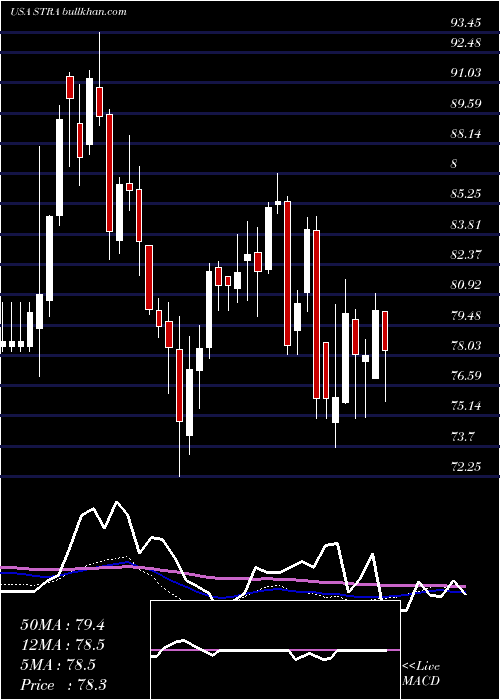The image size is (500, 700).
Task: Click the 89.59 price axis label
Action: (x=466, y=104)
